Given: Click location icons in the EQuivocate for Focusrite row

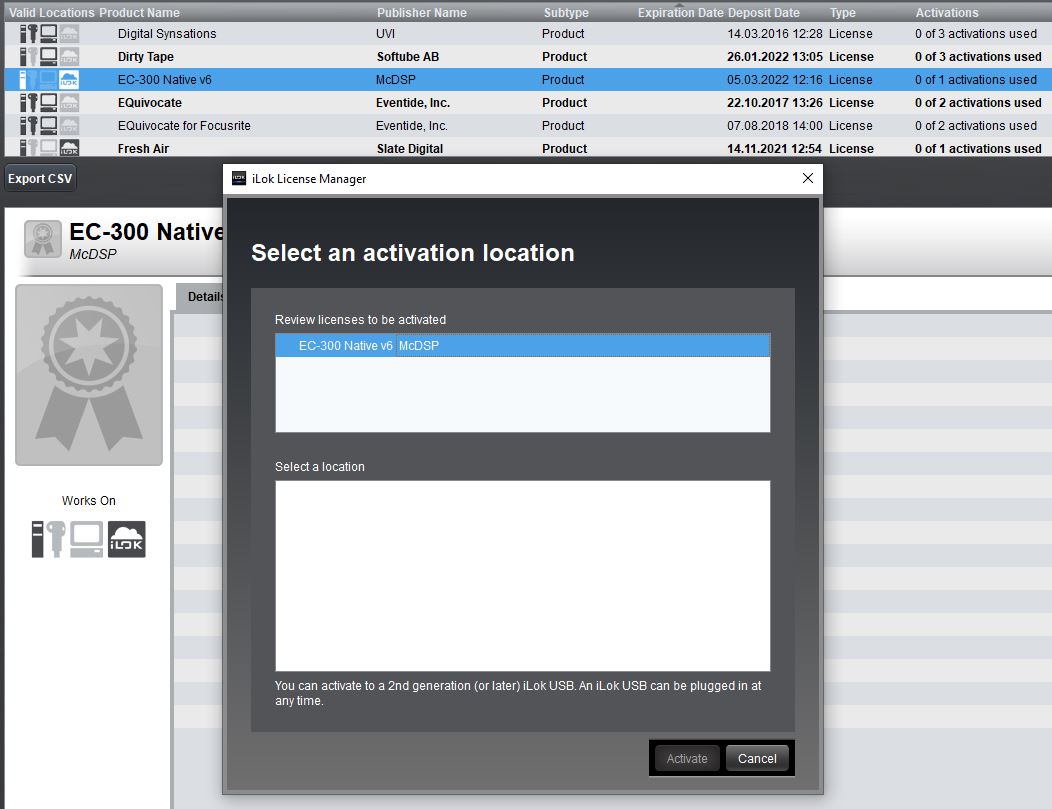Looking at the screenshot, I should coord(49,126).
